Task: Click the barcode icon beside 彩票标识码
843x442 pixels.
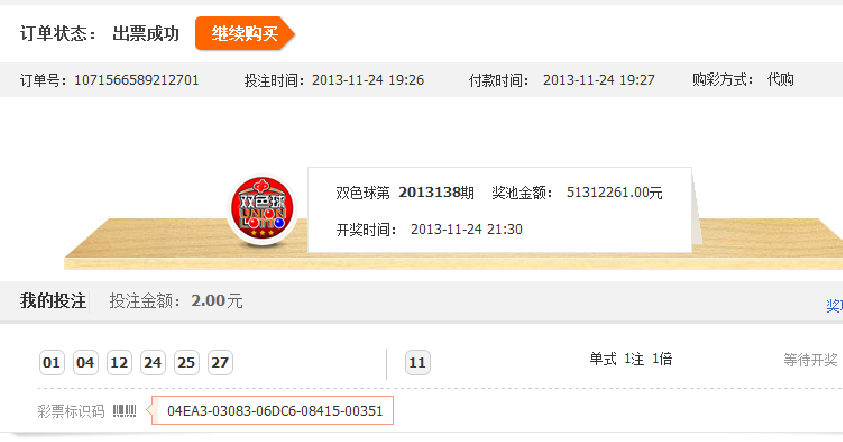Action: (125, 411)
